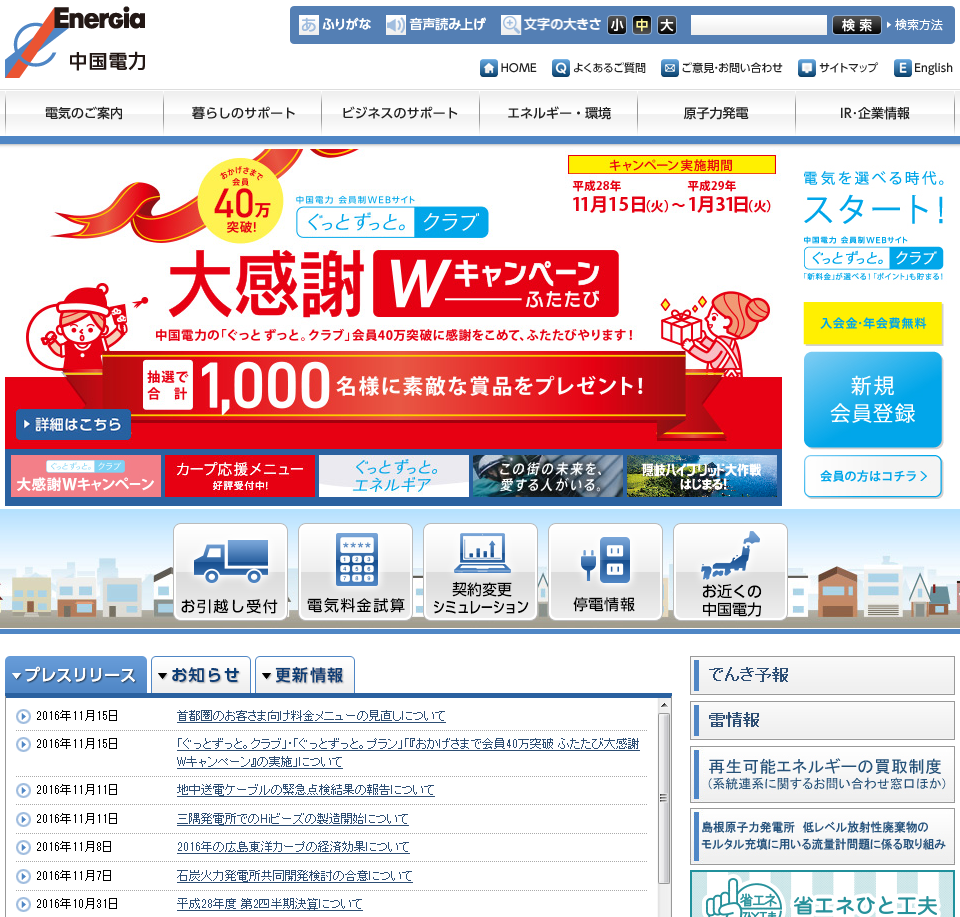This screenshot has width=960, height=917.
Task: Open 再生可能エネルギーの買取制度 sidebar link
Action: (822, 774)
